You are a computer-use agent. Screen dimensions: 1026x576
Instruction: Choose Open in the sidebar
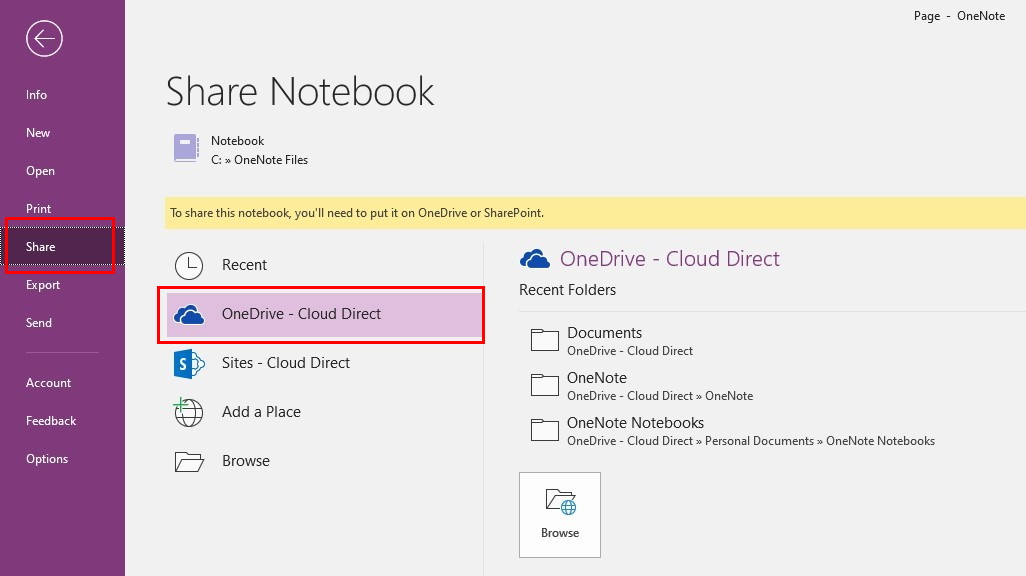tap(41, 171)
